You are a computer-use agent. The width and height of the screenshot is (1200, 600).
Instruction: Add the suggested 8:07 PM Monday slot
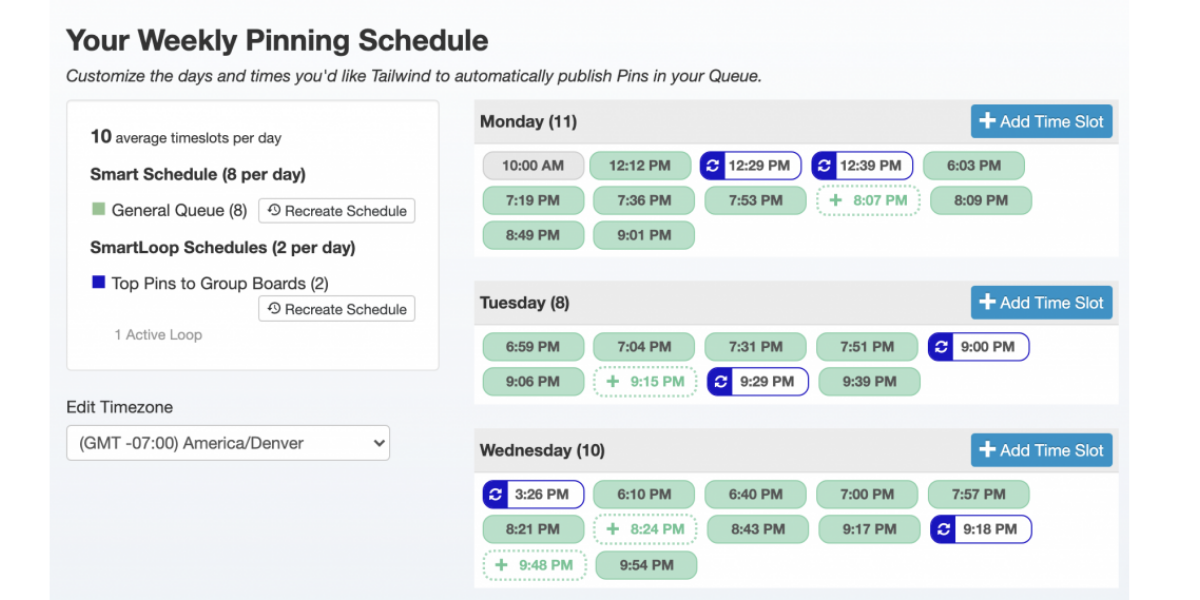(868, 200)
